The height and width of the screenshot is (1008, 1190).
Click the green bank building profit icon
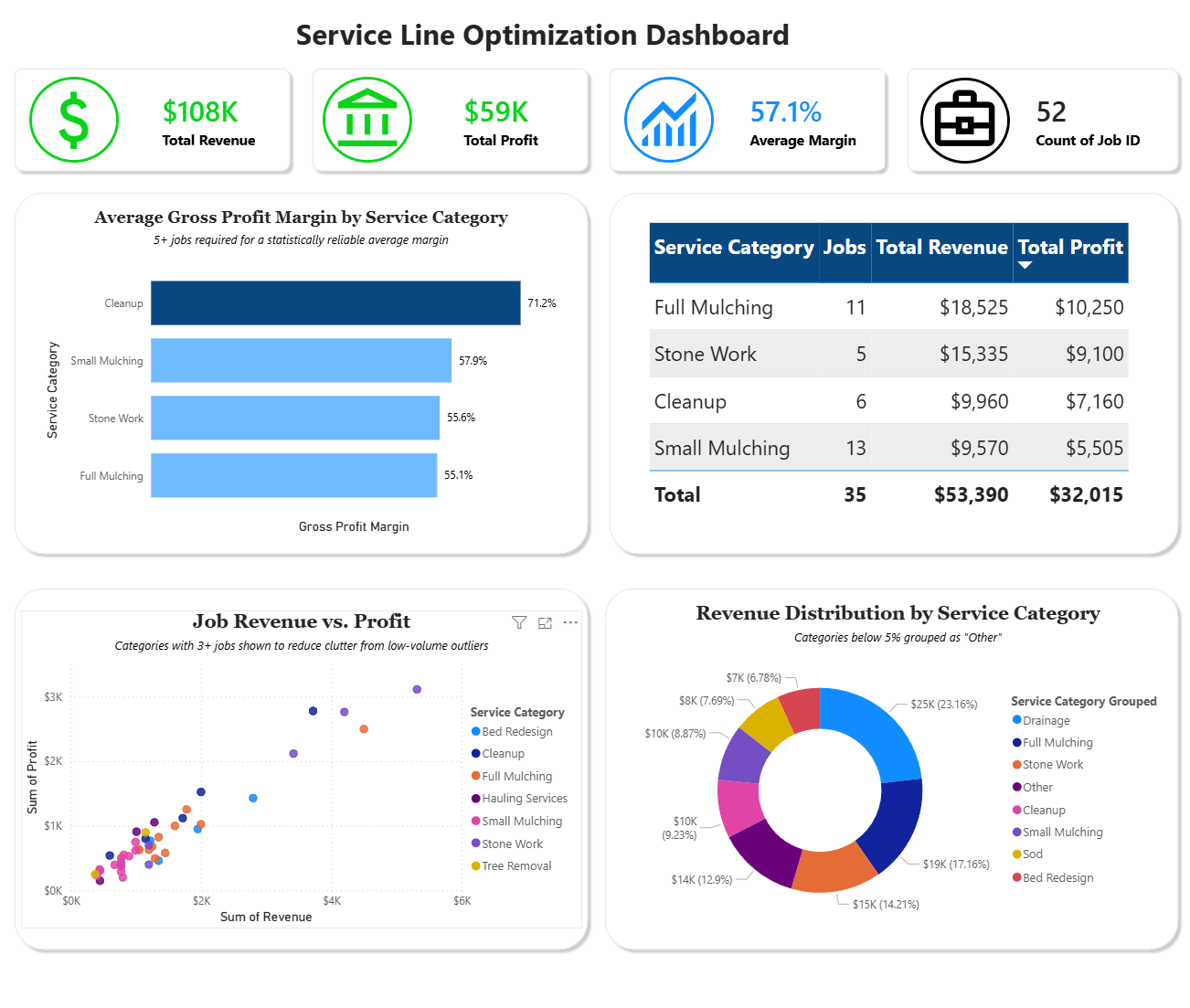[x=367, y=120]
